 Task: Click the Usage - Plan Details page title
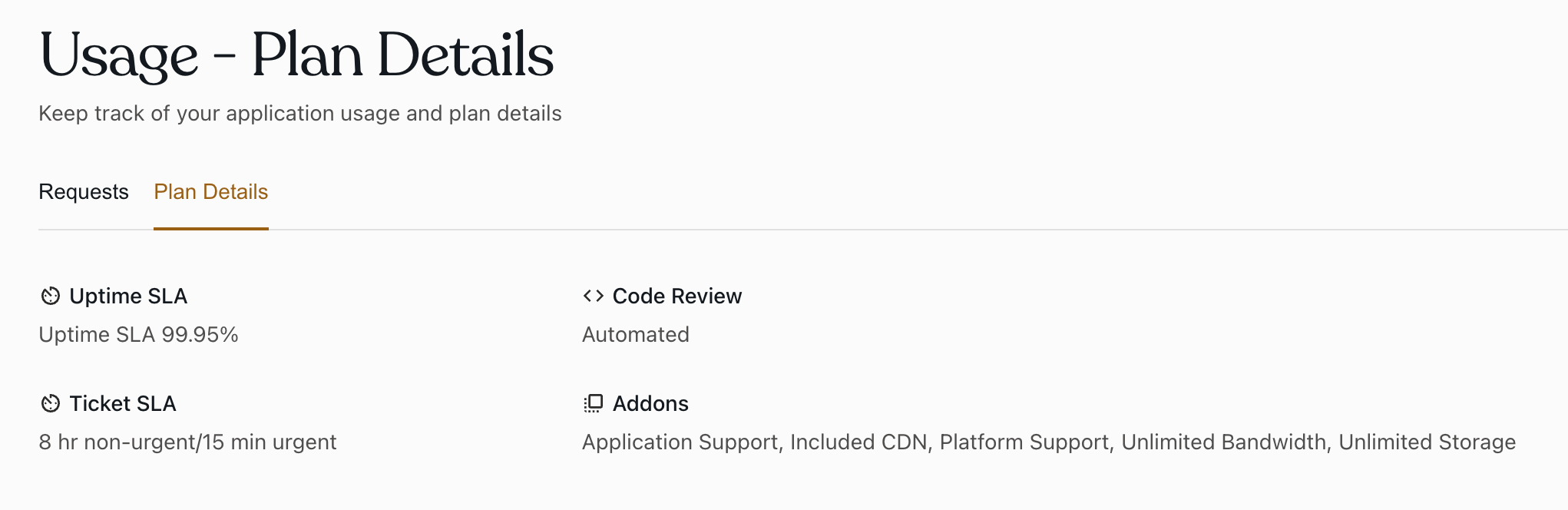296,52
